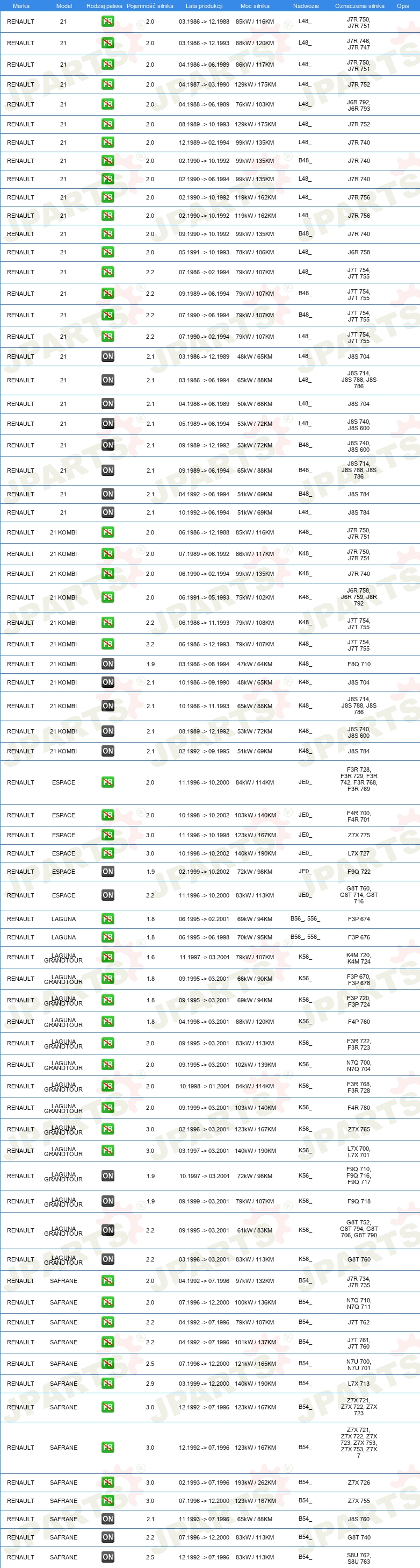Click the 04.1988 -> 06.1989 production dates

(204, 104)
